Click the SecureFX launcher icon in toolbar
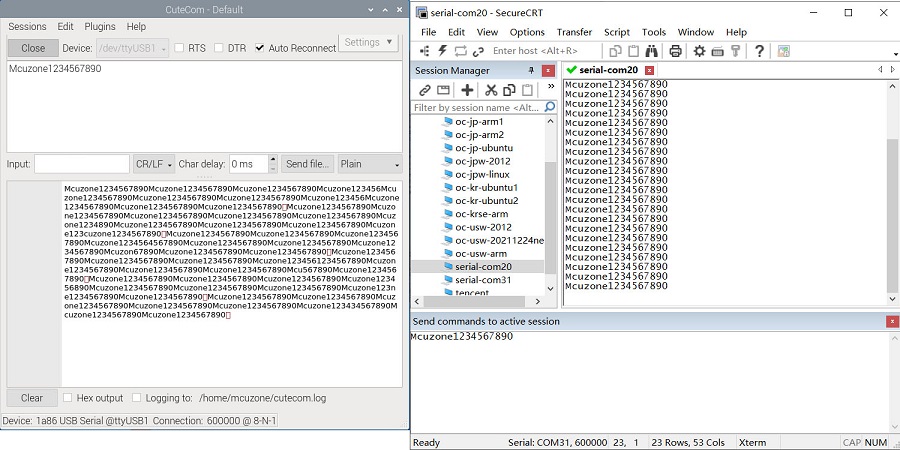The image size is (900, 450). click(x=783, y=51)
